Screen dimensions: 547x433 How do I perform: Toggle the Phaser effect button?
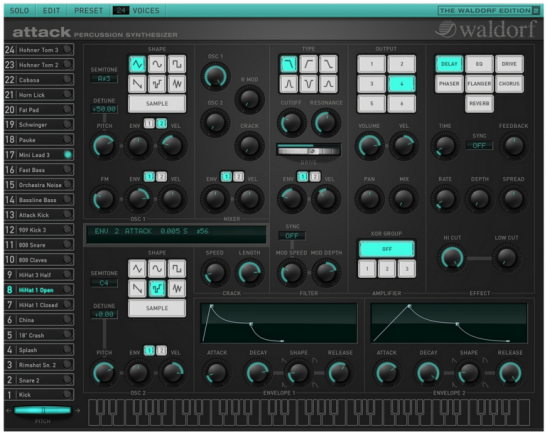449,84
